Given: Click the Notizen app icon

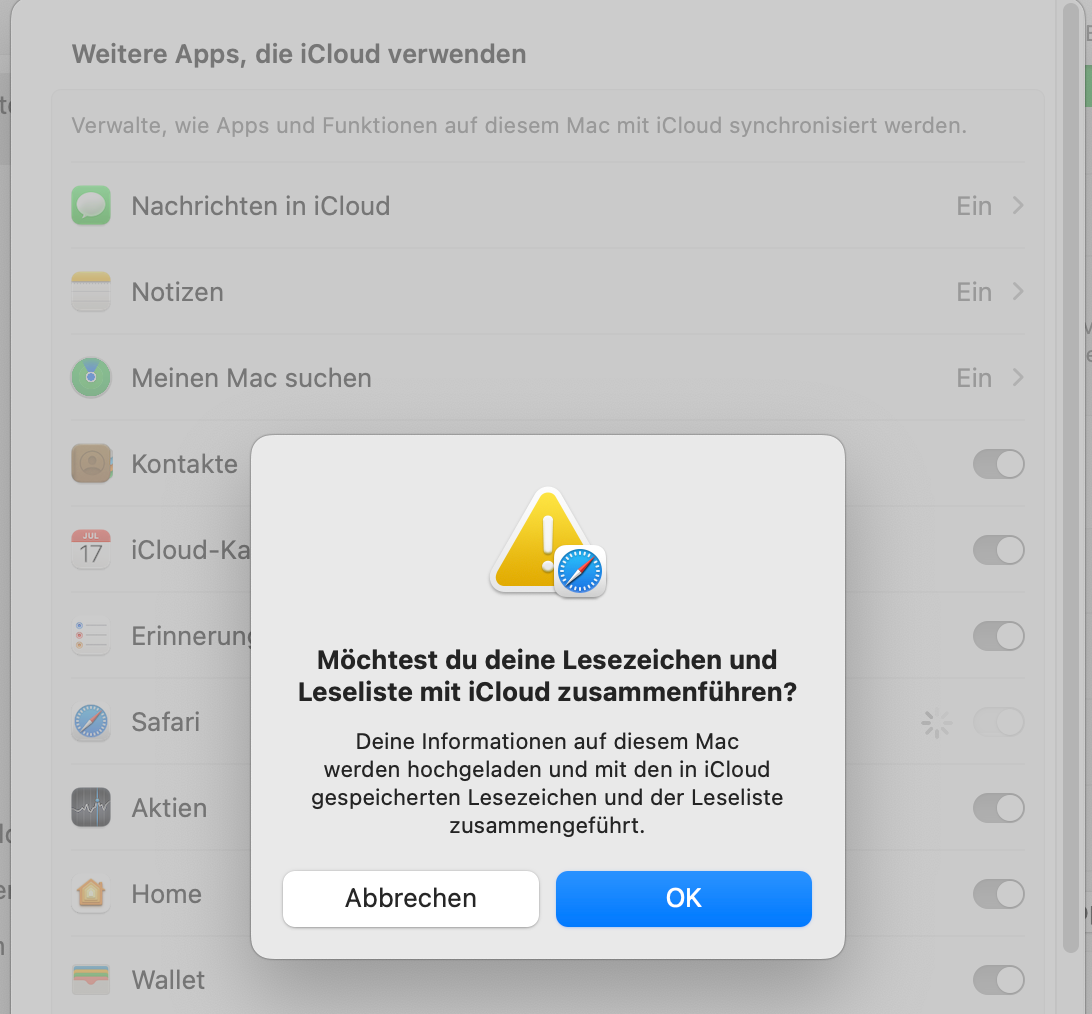Looking at the screenshot, I should tap(91, 292).
